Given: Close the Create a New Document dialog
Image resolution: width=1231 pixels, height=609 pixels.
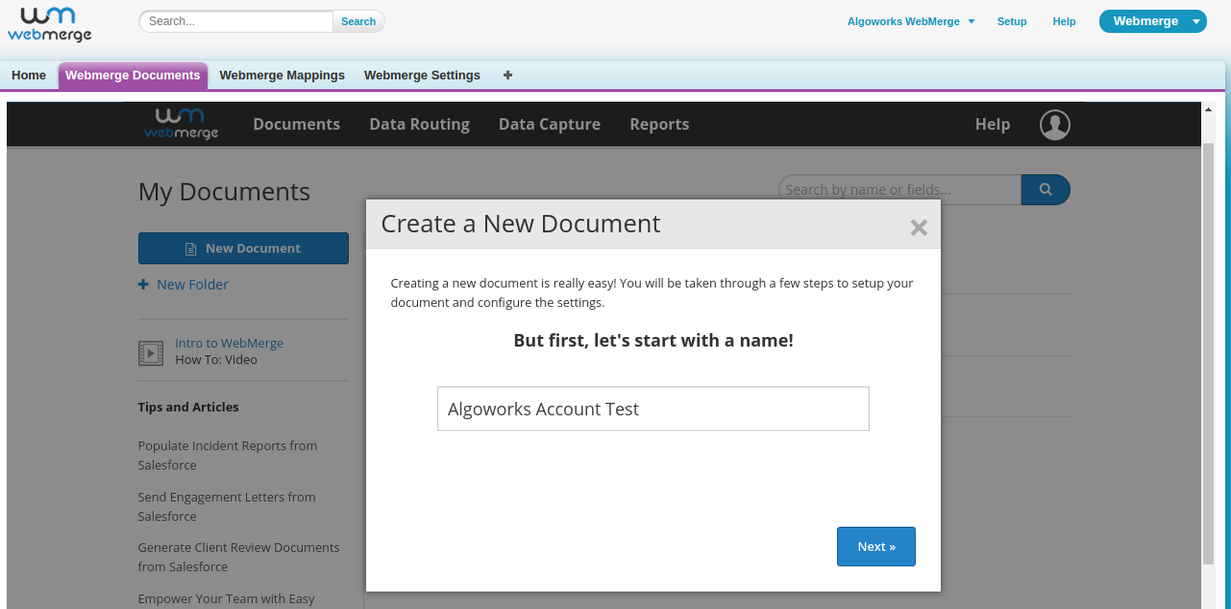Looking at the screenshot, I should (x=918, y=228).
